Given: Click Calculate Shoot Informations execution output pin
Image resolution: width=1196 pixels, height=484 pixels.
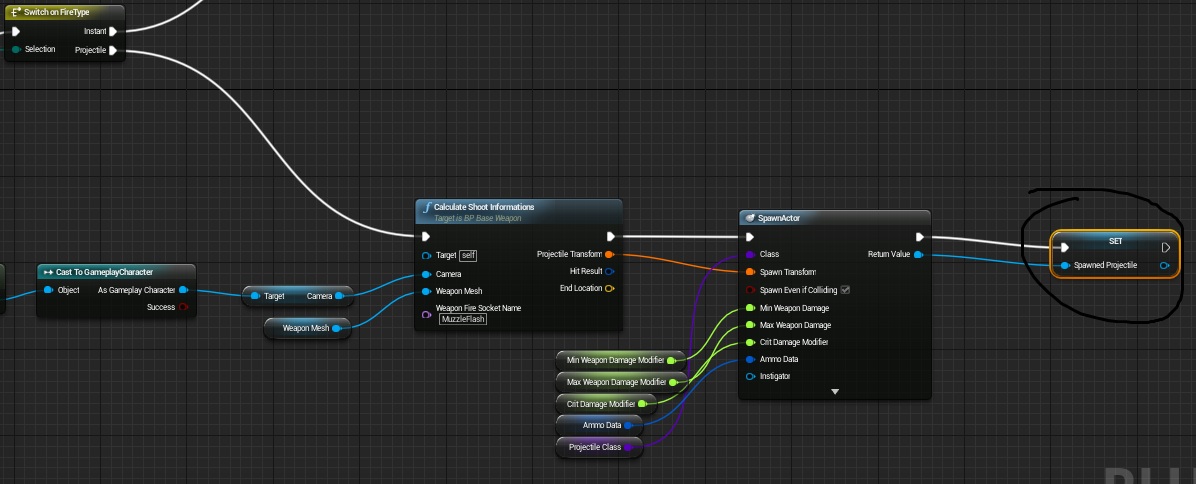Looking at the screenshot, I should (x=610, y=236).
